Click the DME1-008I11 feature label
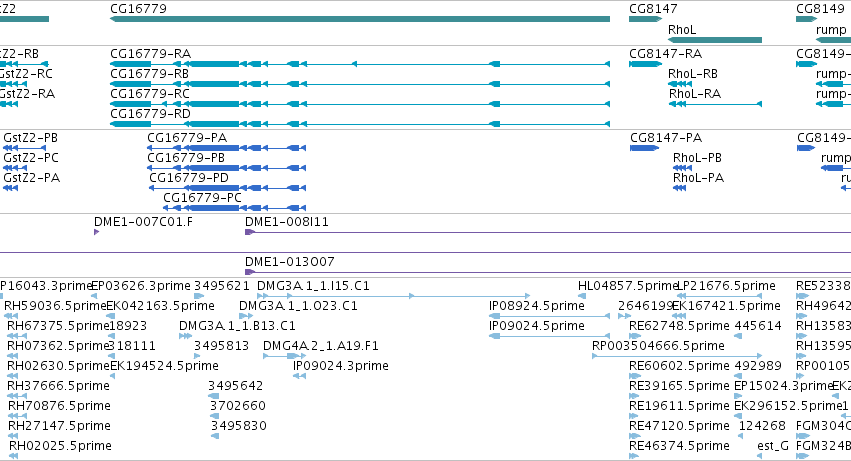 pyautogui.click(x=287, y=222)
